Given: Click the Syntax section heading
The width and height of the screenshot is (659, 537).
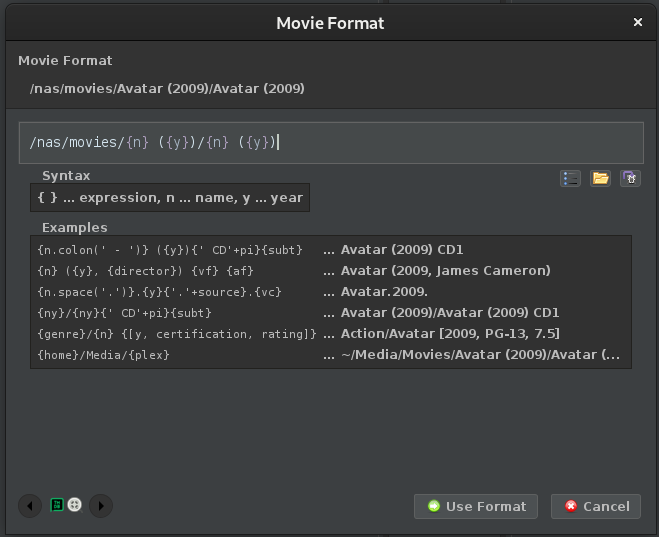Looking at the screenshot, I should [x=66, y=175].
